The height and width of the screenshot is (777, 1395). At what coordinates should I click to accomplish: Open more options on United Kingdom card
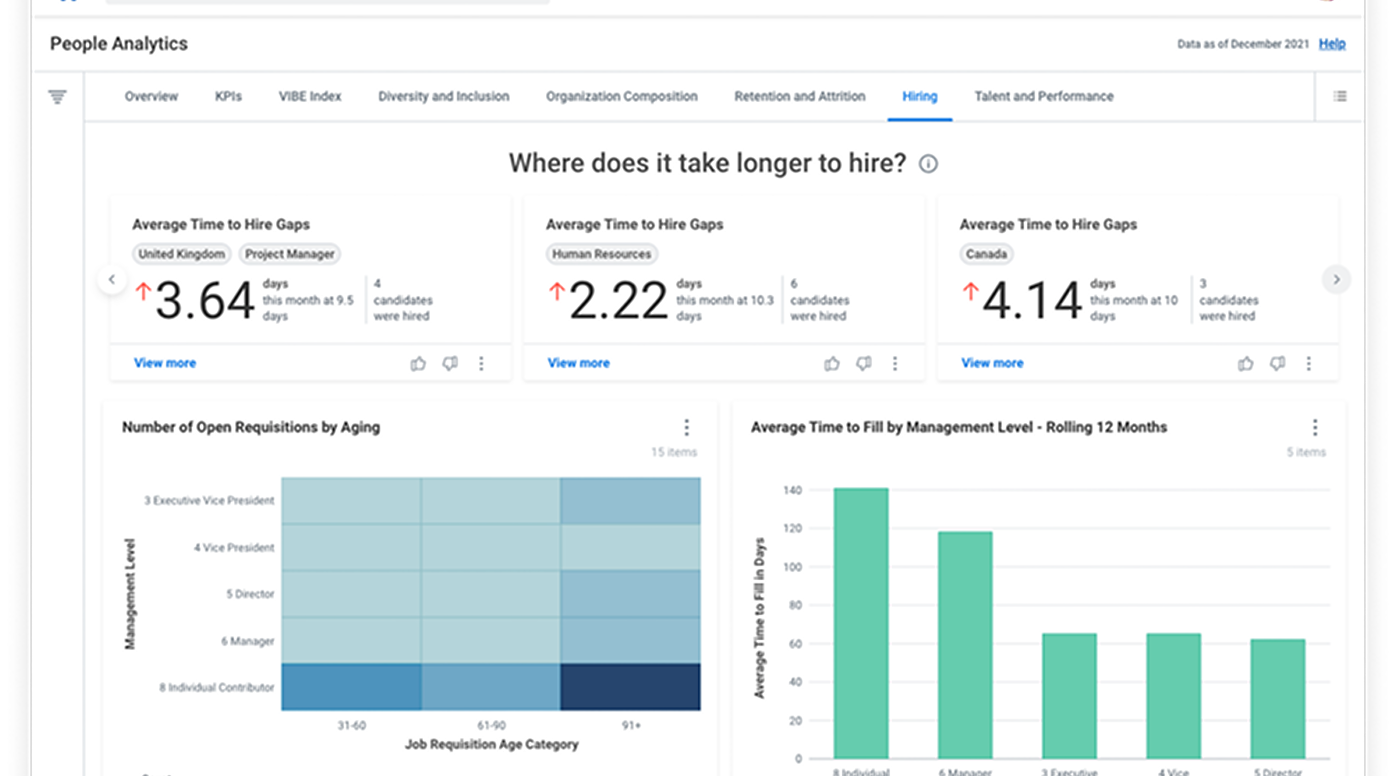pyautogui.click(x=481, y=364)
